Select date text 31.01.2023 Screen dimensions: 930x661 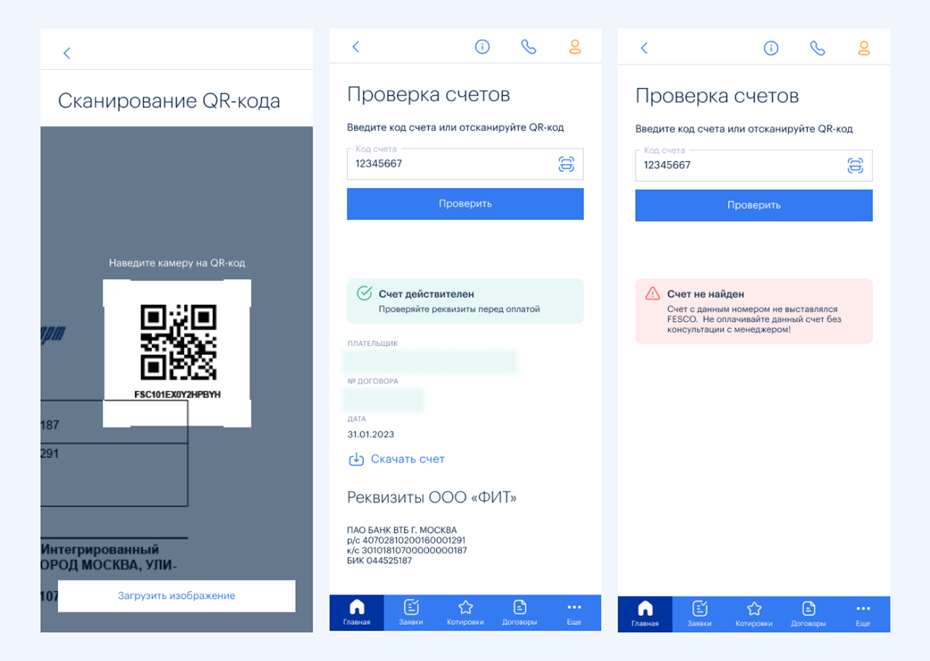371,434
